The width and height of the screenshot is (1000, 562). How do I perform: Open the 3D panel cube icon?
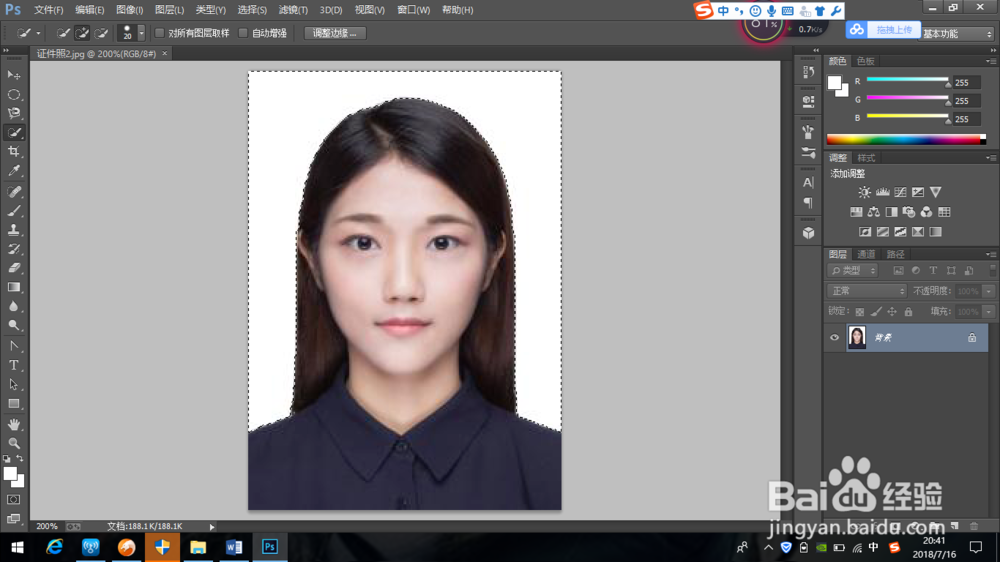click(808, 233)
